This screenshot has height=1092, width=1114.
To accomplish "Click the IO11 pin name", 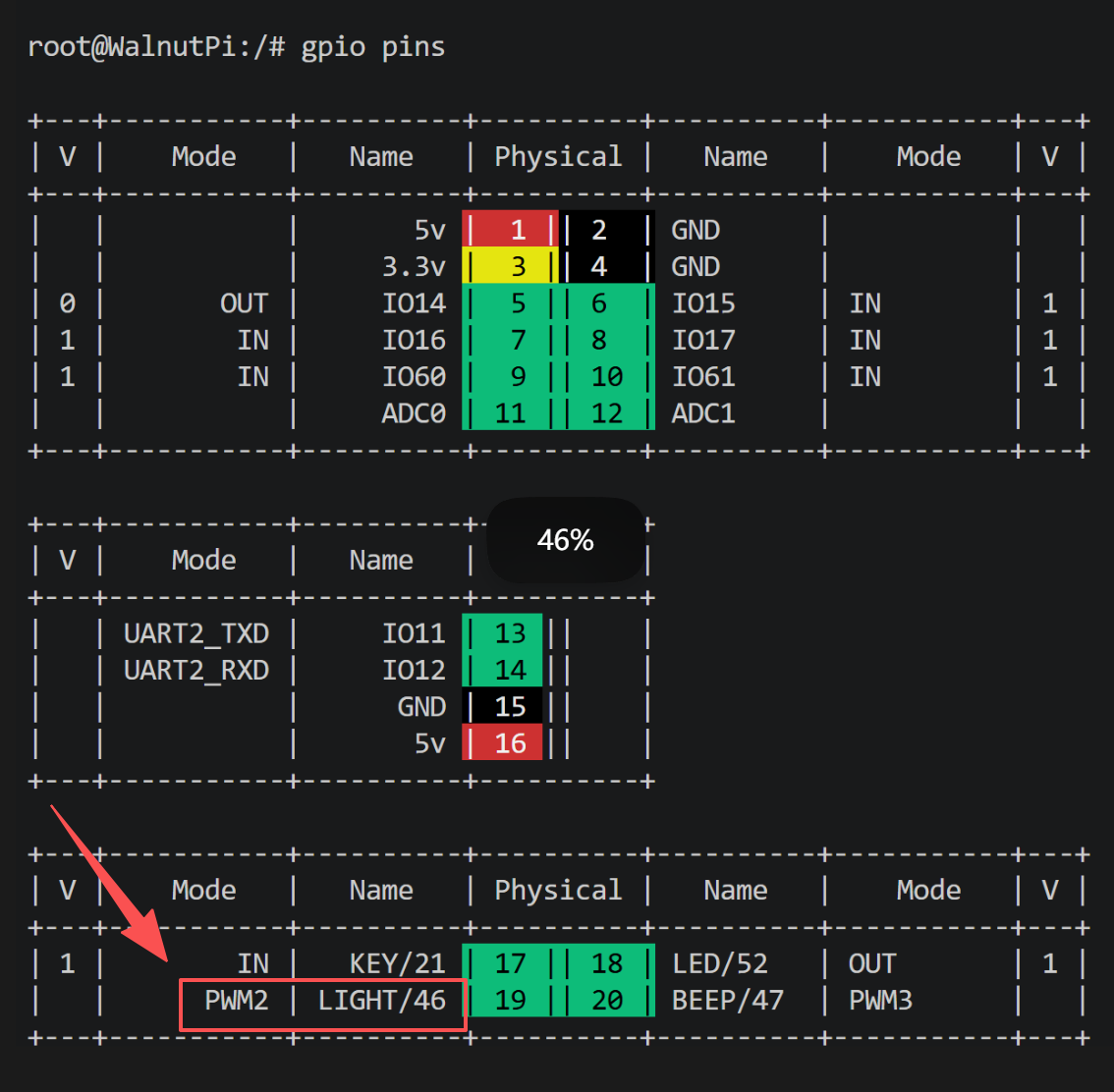I will click(415, 633).
